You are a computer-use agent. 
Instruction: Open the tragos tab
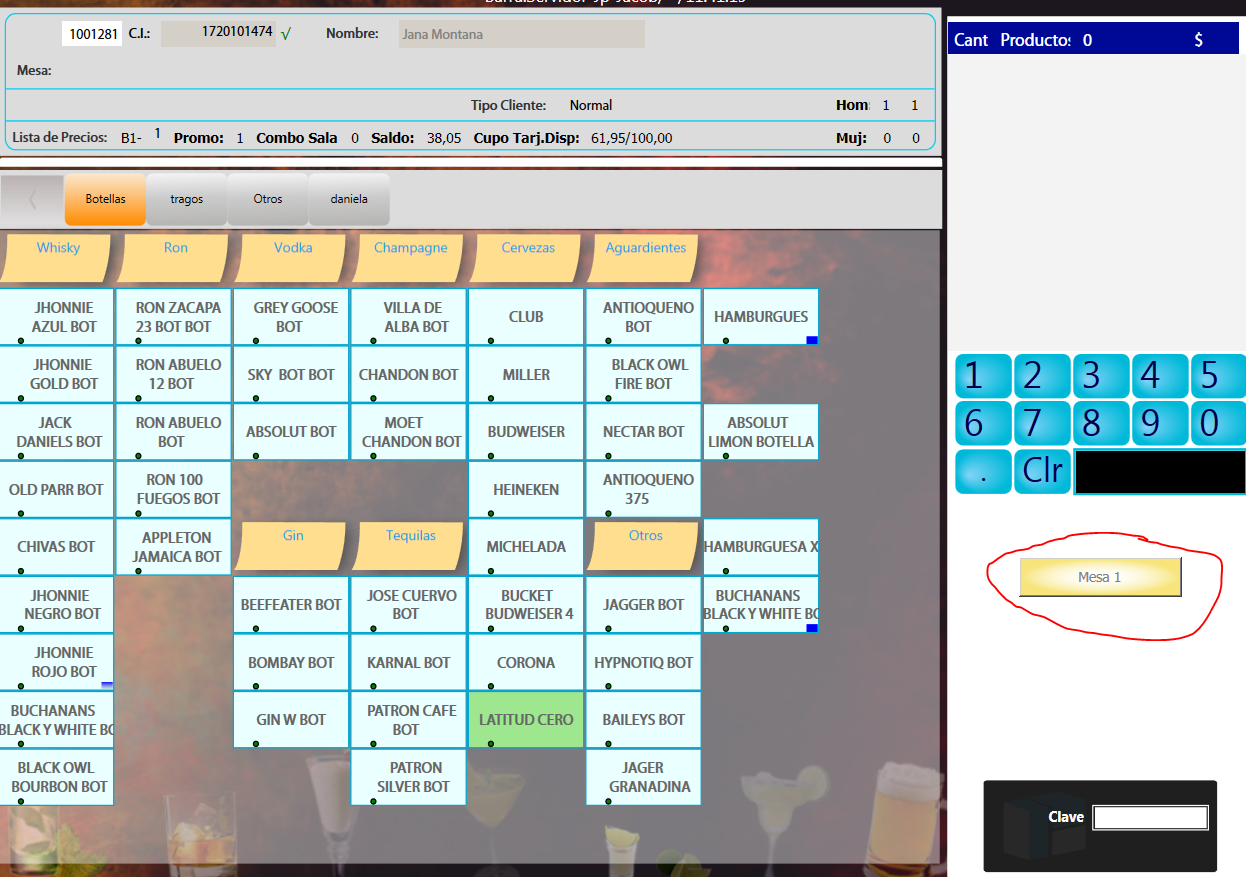pos(186,199)
